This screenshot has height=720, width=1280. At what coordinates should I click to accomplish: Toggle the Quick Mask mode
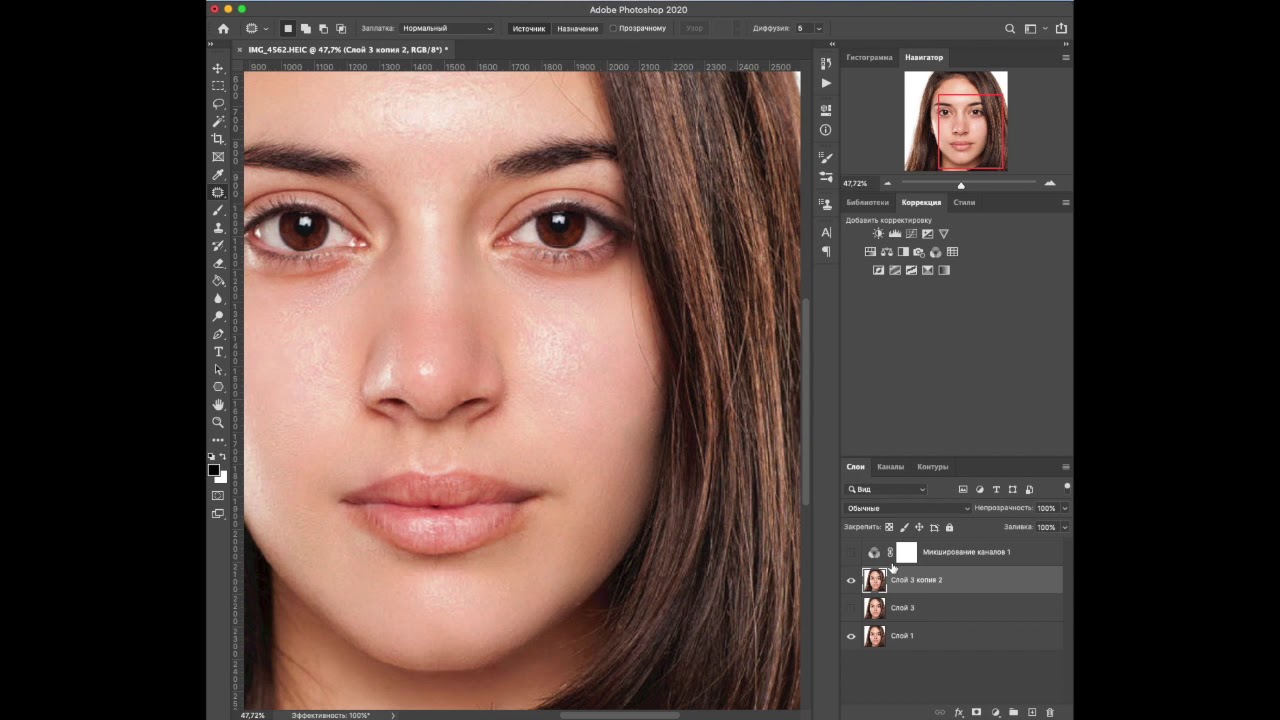pyautogui.click(x=218, y=496)
